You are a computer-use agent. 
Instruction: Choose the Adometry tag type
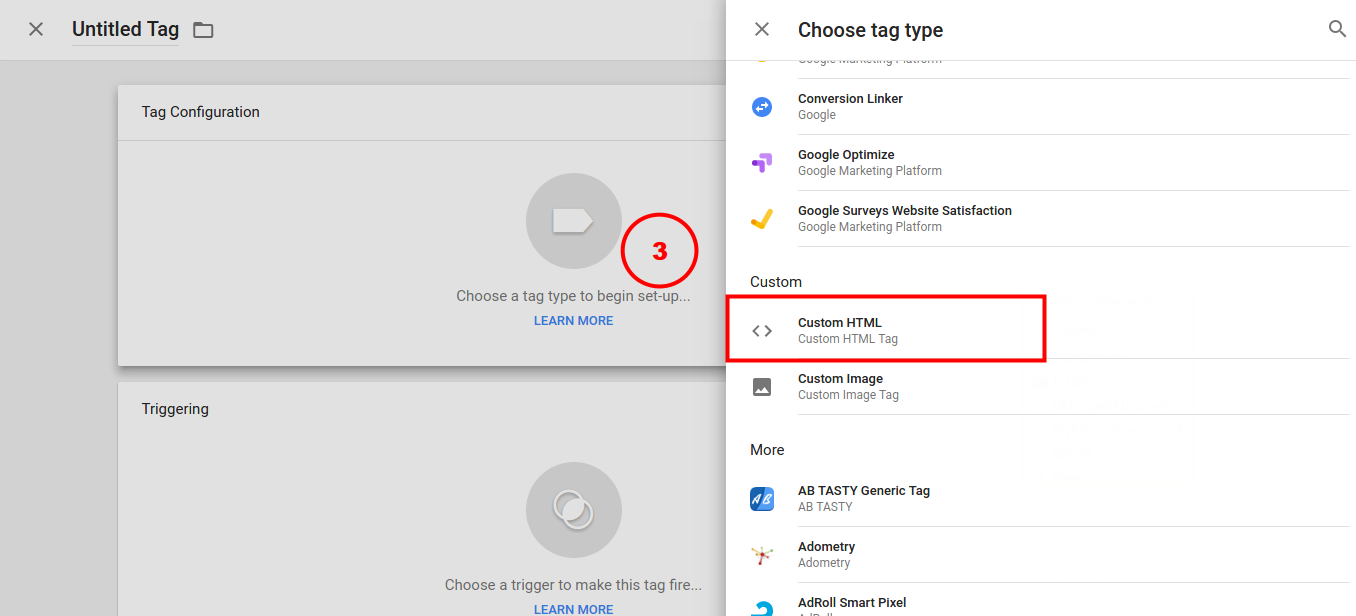tap(1049, 555)
